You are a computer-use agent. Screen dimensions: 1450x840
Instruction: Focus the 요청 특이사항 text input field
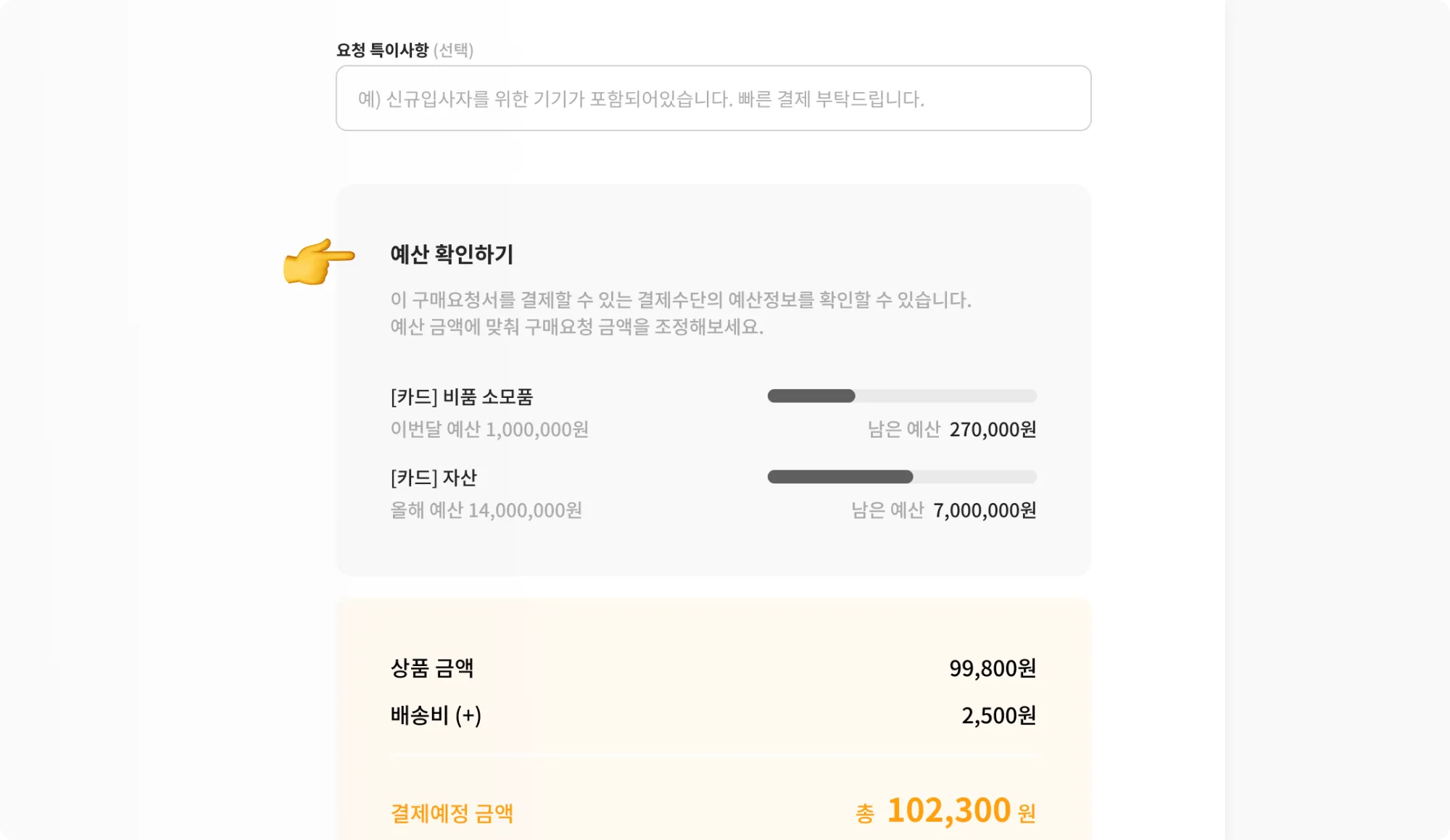(x=713, y=99)
